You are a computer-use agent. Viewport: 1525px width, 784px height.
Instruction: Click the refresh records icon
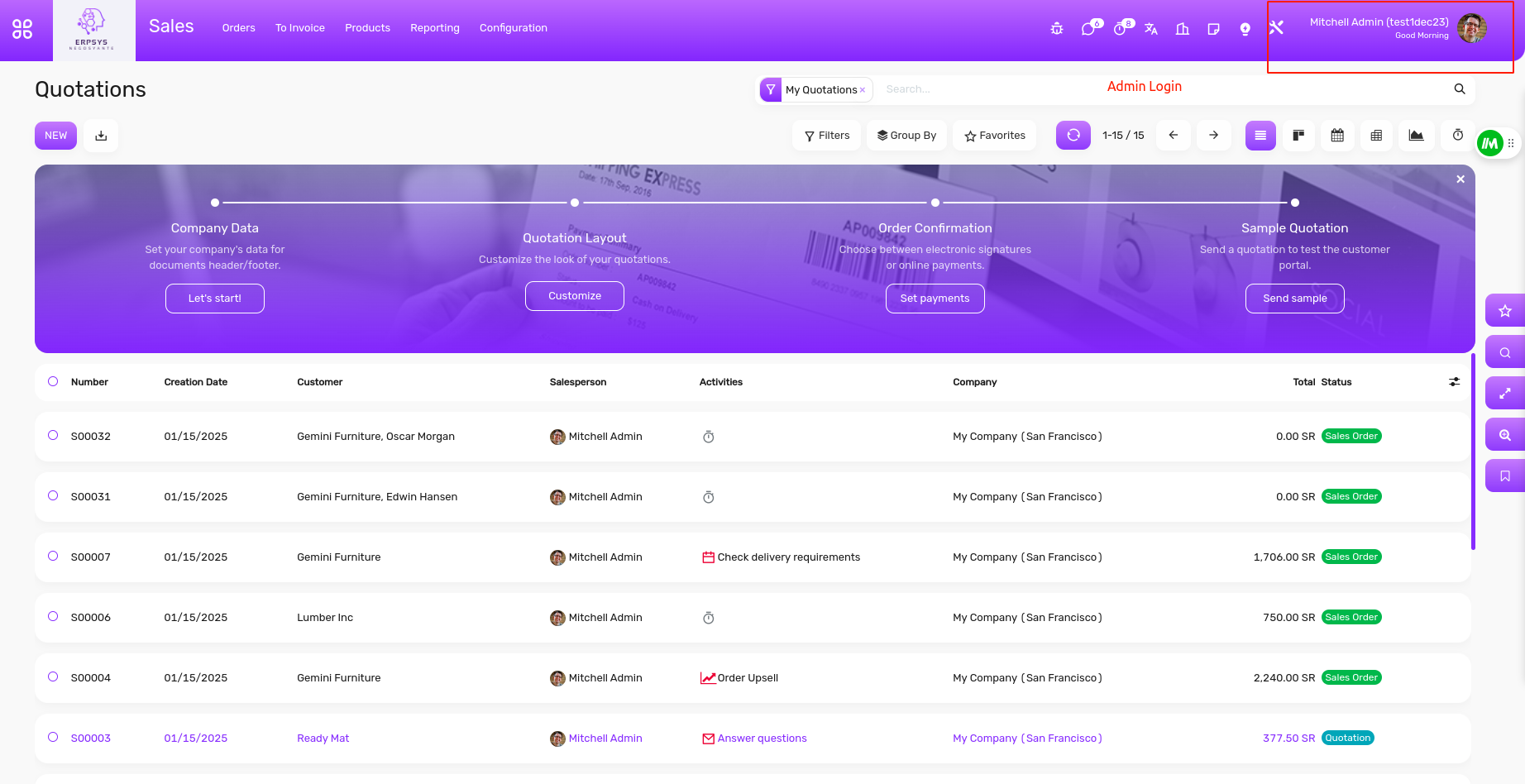pos(1073,136)
